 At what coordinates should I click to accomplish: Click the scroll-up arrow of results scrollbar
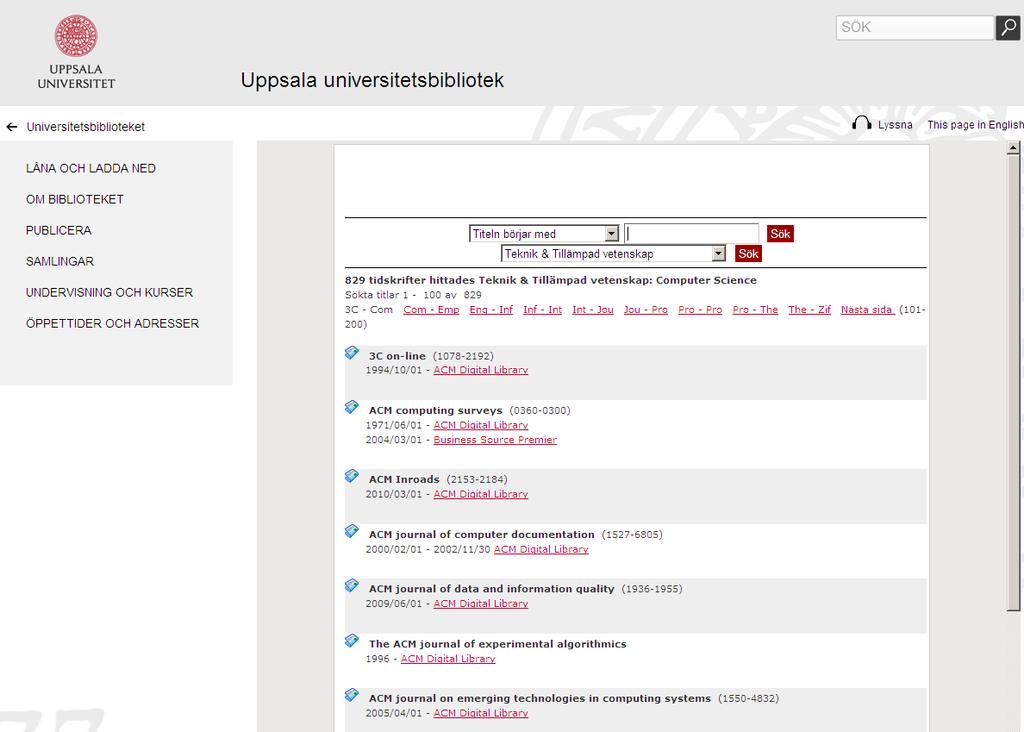(1013, 148)
